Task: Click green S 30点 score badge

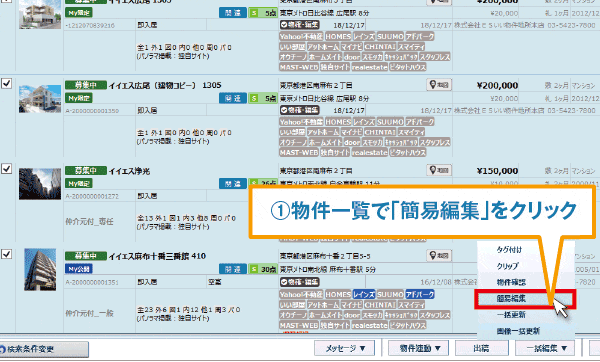Action: tap(262, 269)
